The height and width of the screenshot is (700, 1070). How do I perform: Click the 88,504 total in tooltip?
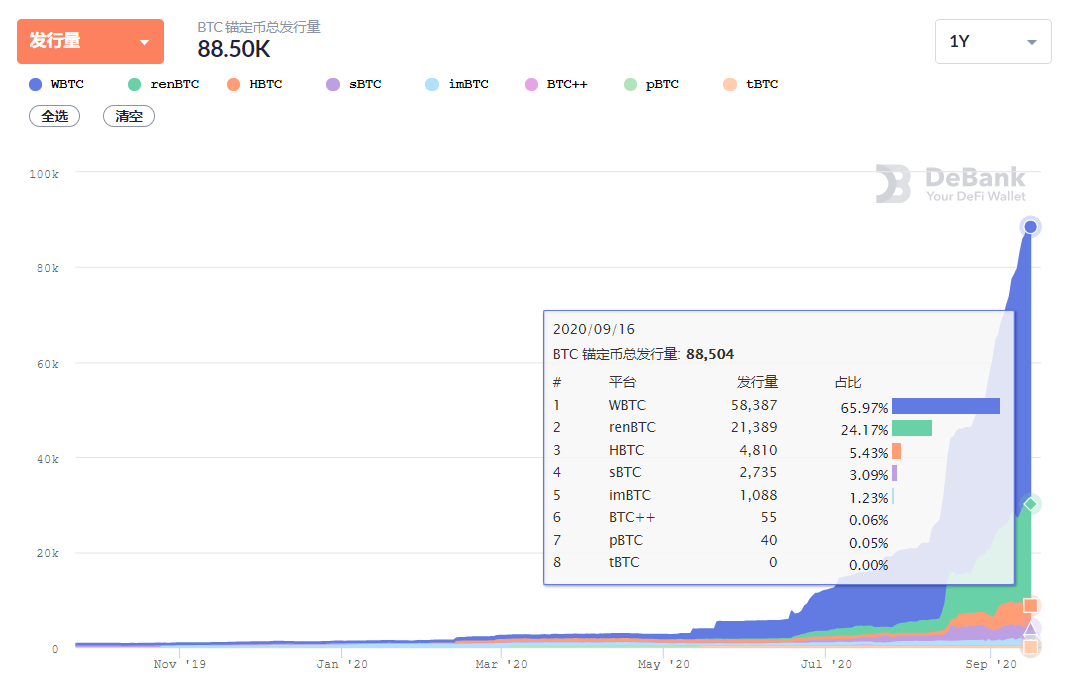click(710, 354)
